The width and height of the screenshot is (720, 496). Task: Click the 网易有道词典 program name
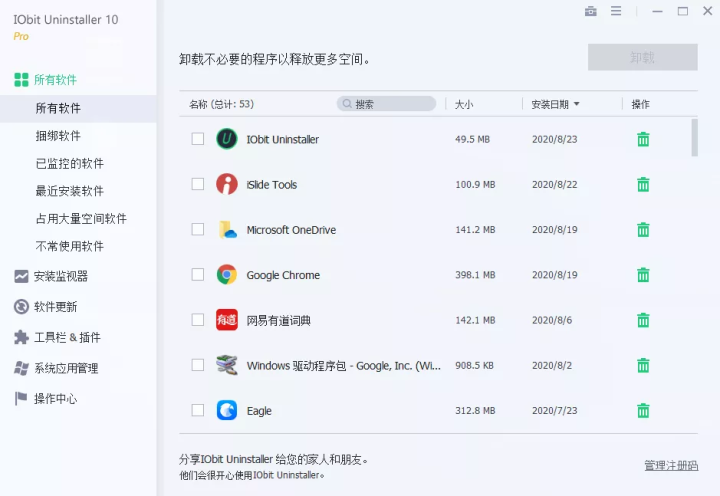[278, 320]
